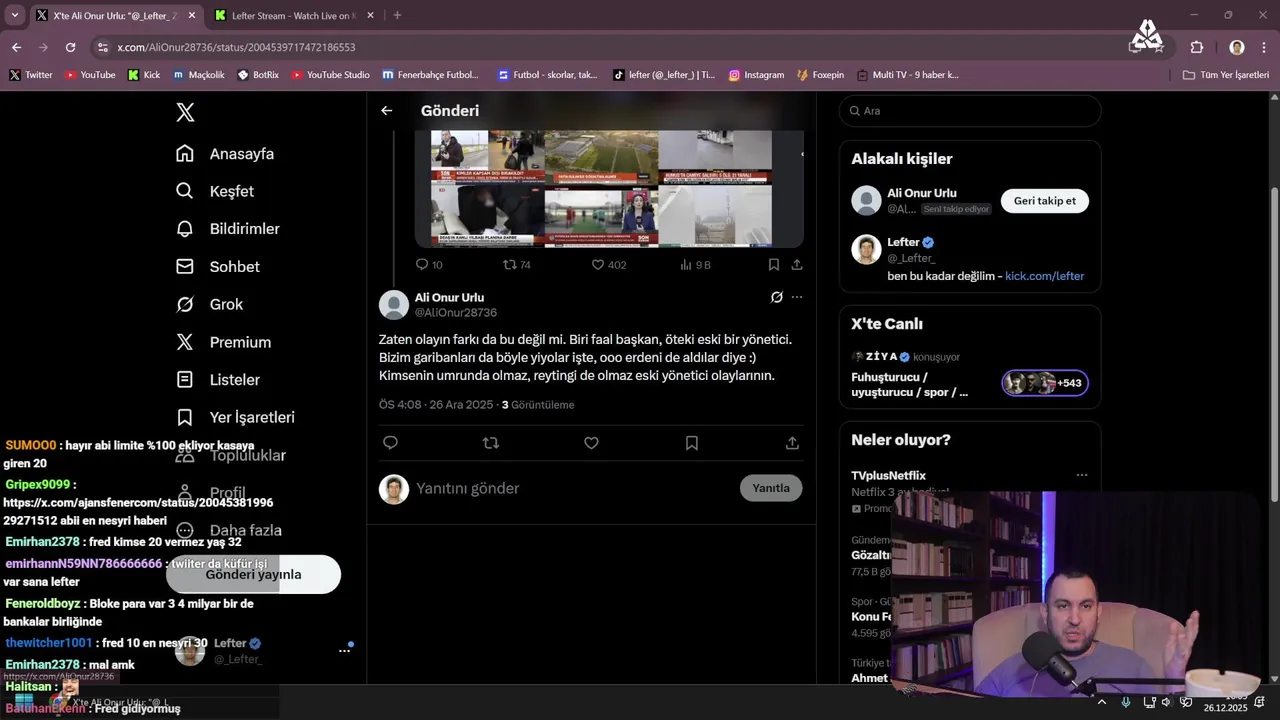Open Instagram bookmark
Image resolution: width=1280 pixels, height=720 pixels.
[x=756, y=75]
